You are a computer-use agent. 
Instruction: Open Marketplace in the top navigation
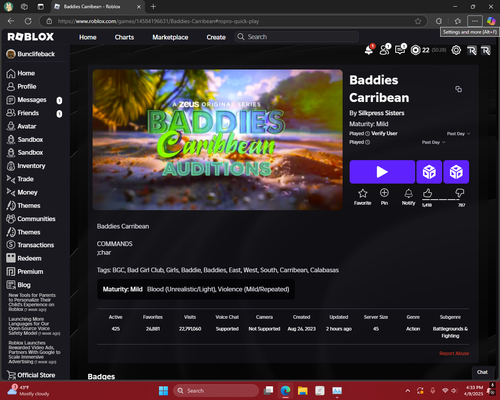[x=170, y=37]
